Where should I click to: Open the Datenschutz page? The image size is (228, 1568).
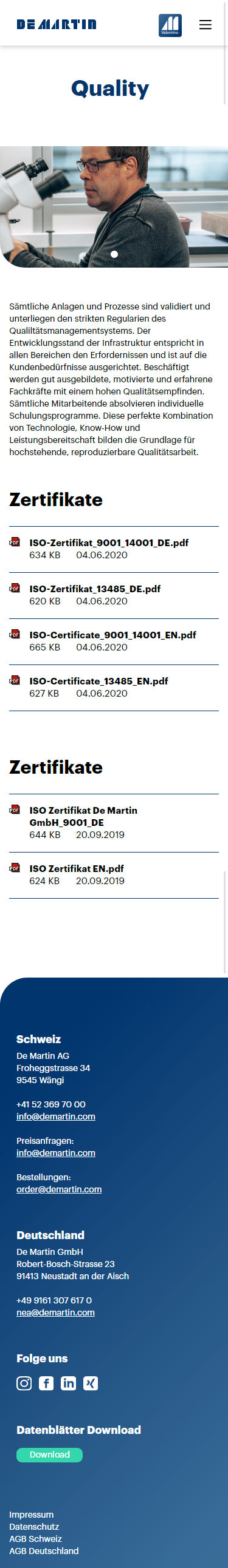(34, 1527)
